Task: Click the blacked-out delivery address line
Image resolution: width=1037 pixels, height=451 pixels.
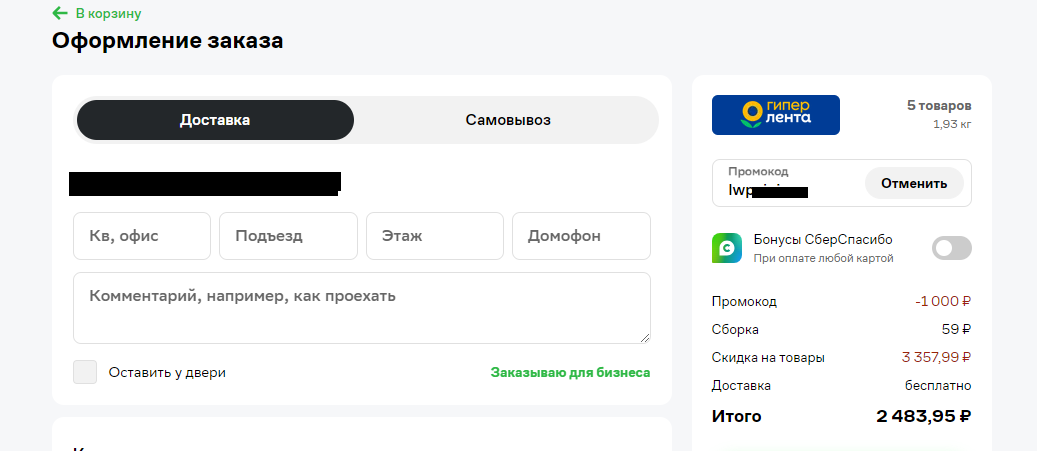Action: pyautogui.click(x=205, y=183)
